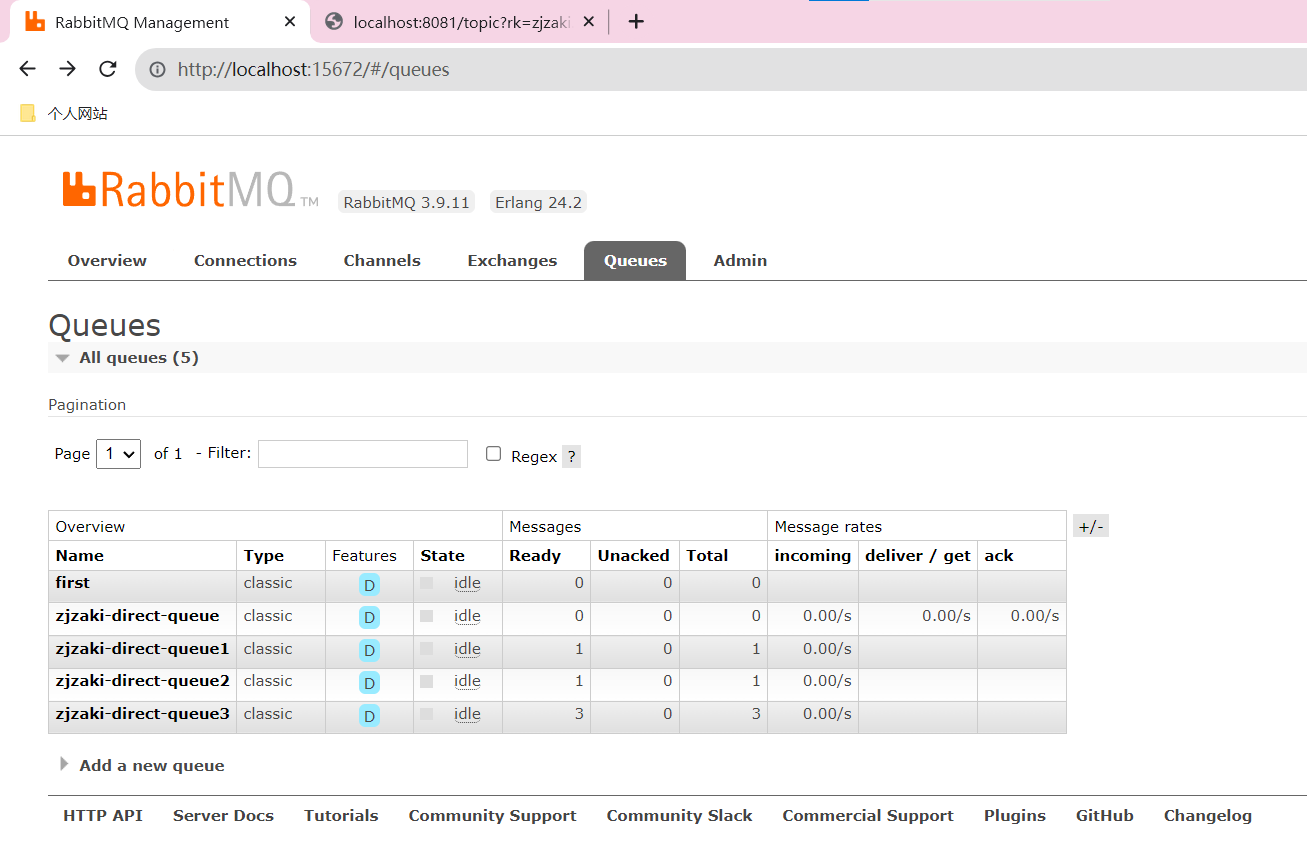Open queue zjzaki-direct-queue
1307x842 pixels.
click(x=137, y=615)
